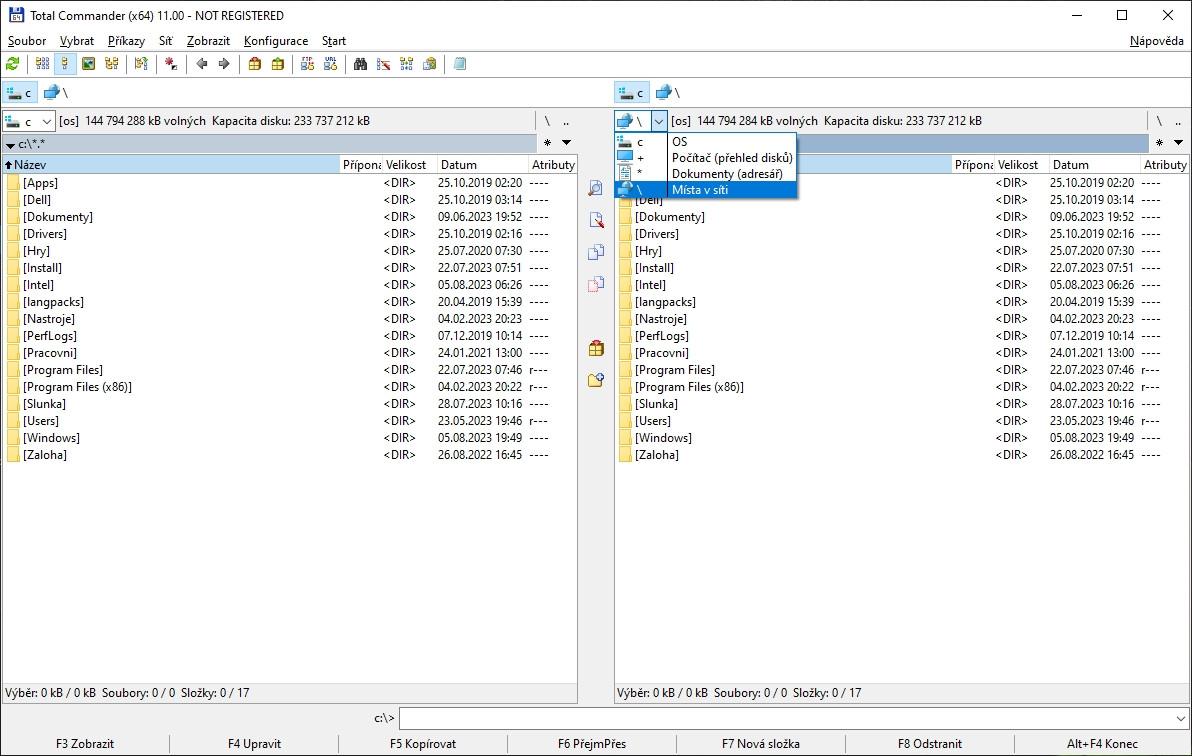Click the view file icon in middle bar

596,188
